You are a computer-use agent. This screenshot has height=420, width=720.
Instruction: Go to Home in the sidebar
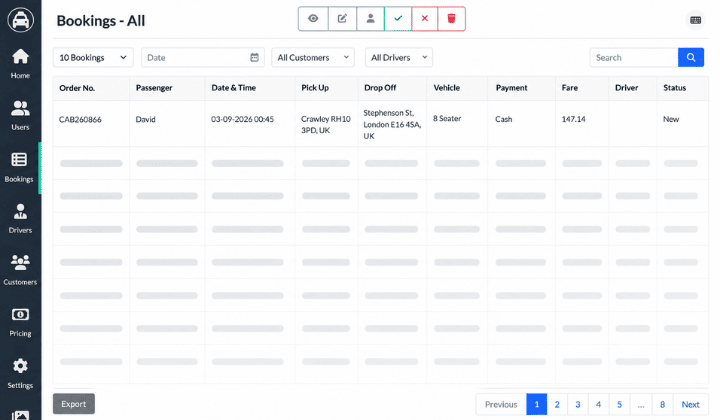pos(20,64)
